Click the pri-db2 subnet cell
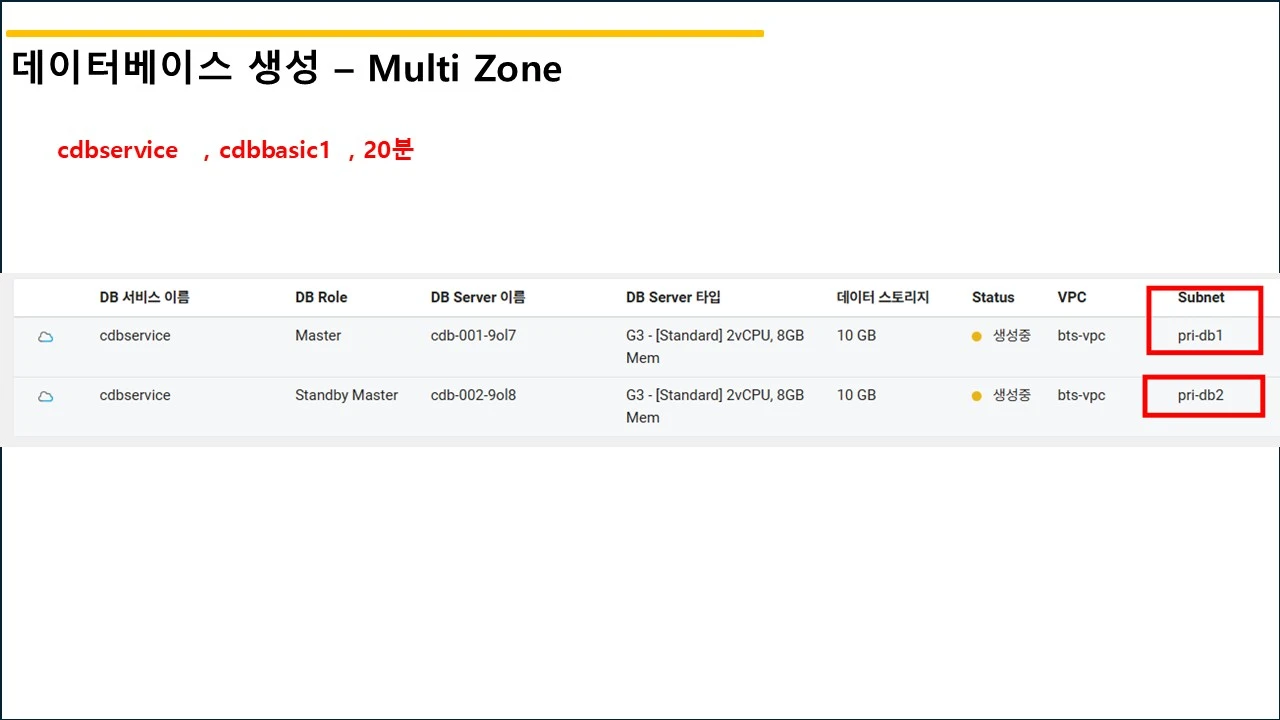This screenshot has width=1280, height=720. tap(1201, 396)
